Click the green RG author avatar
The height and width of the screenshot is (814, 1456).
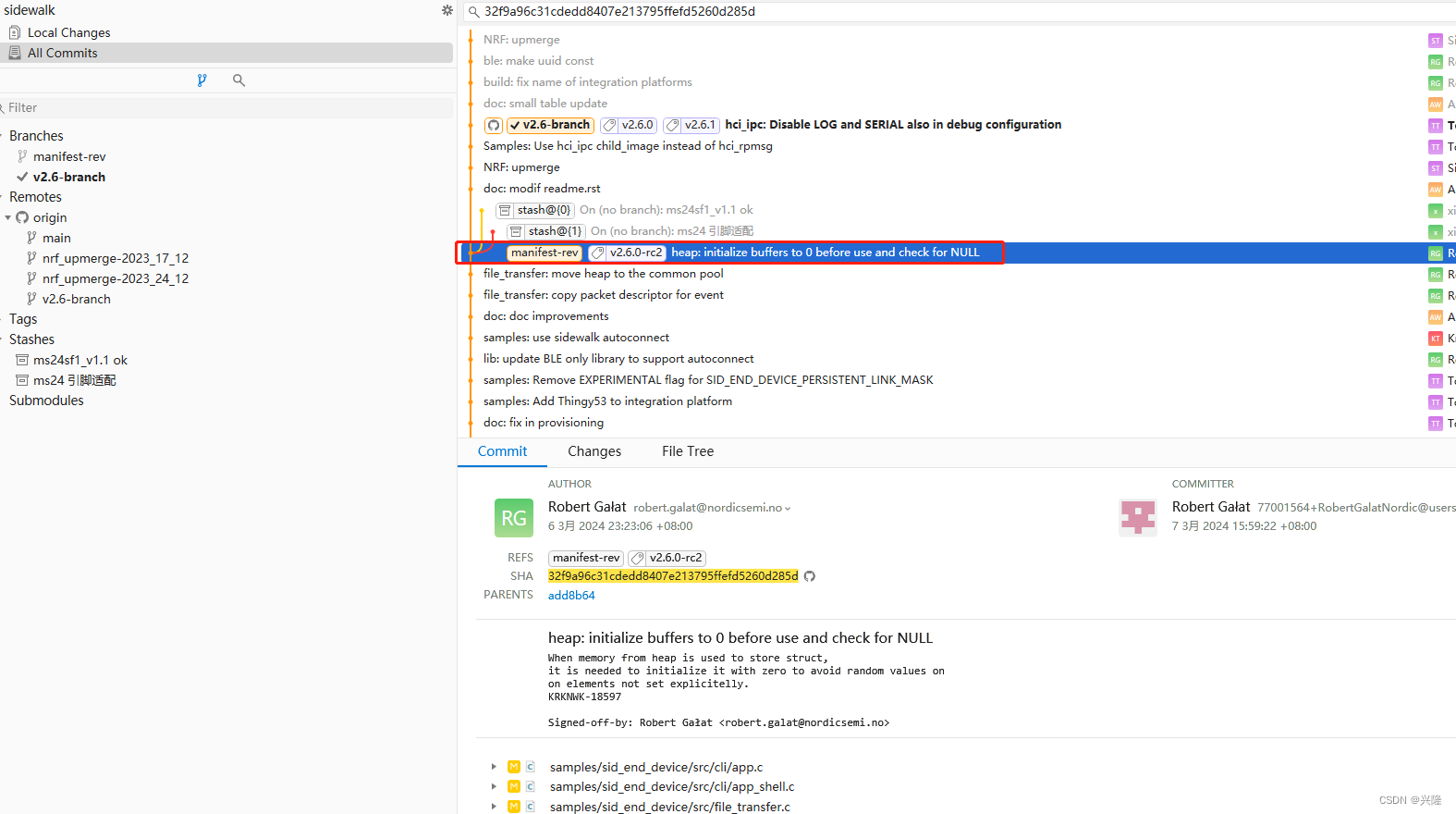[x=514, y=518]
